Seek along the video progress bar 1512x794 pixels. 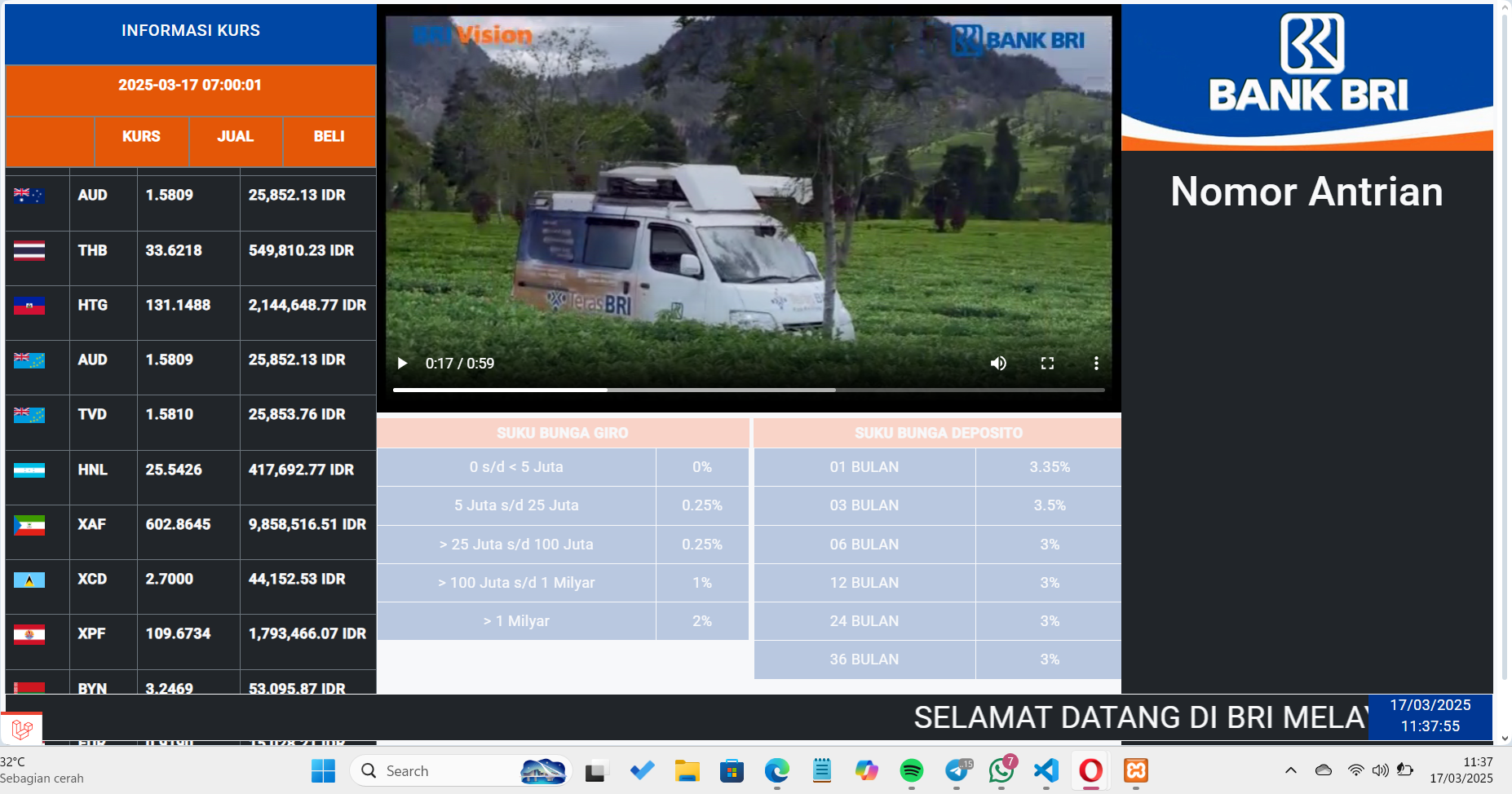749,390
